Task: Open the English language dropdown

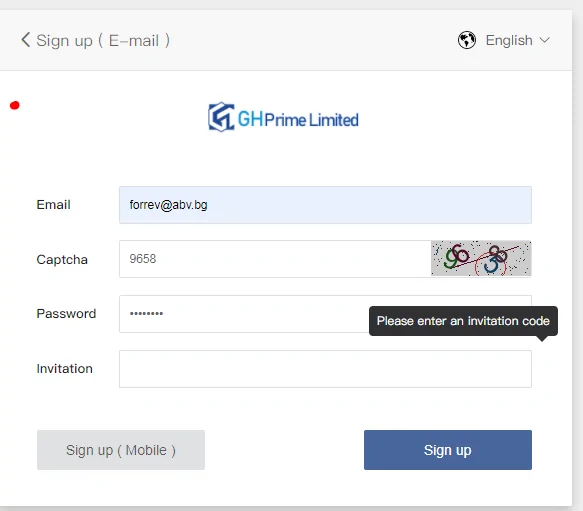Action: (x=509, y=40)
